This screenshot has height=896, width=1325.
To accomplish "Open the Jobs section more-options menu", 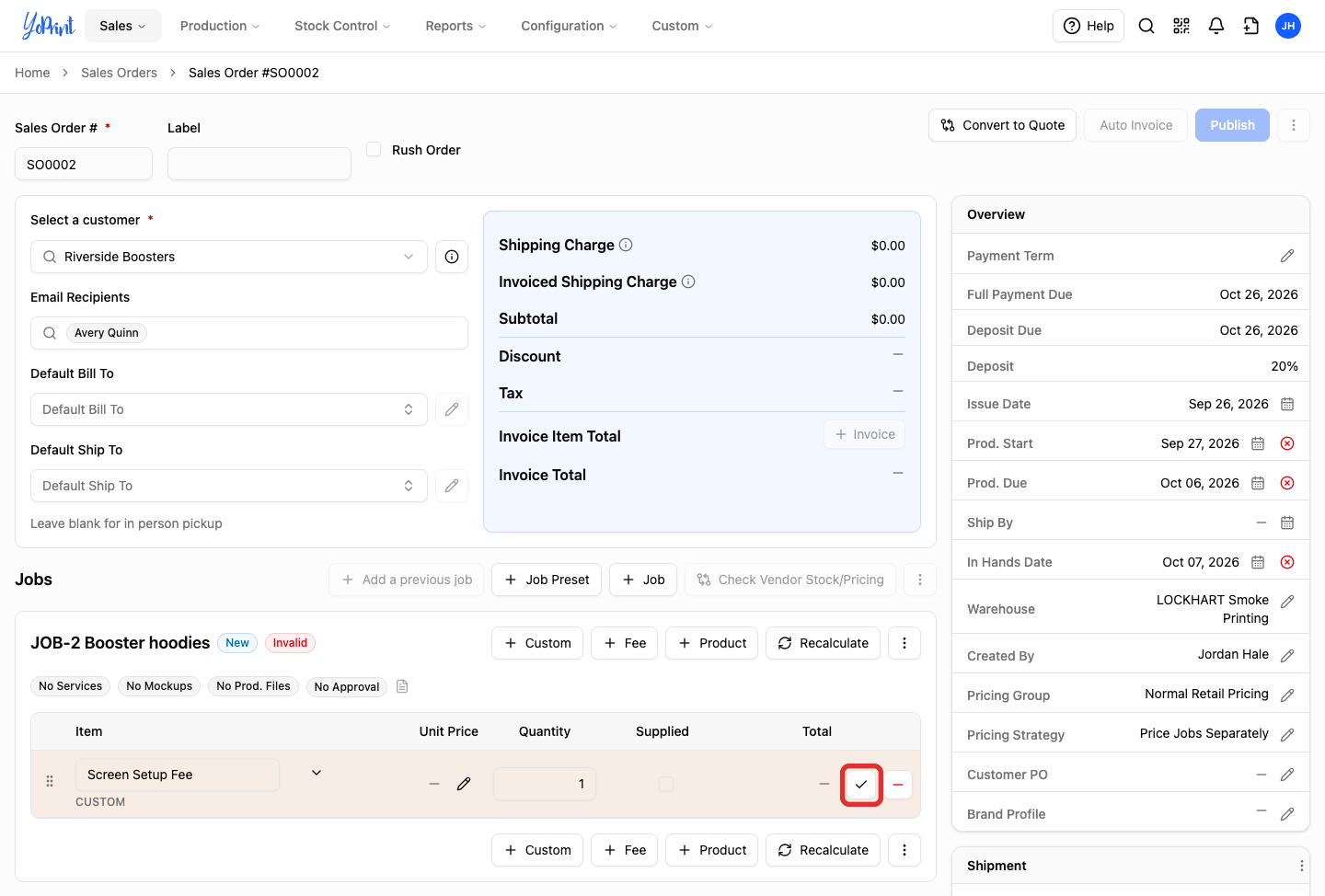I will pos(920,580).
